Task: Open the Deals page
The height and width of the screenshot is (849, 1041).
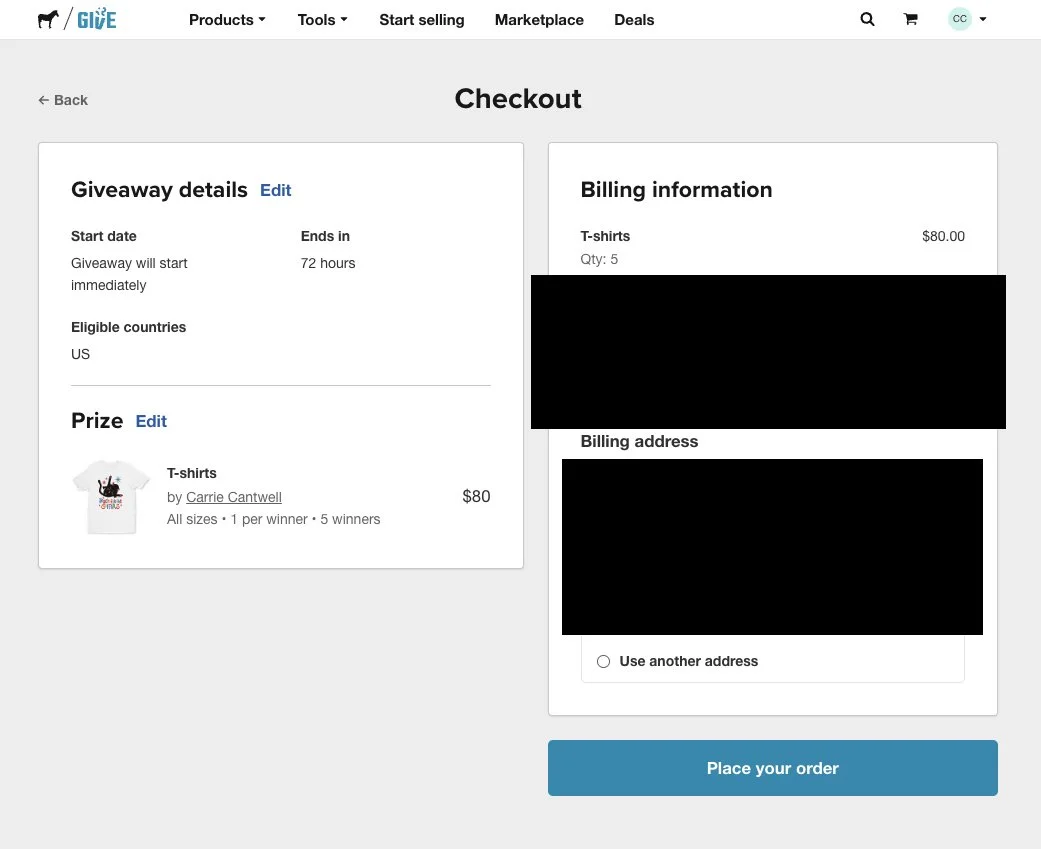Action: (634, 20)
